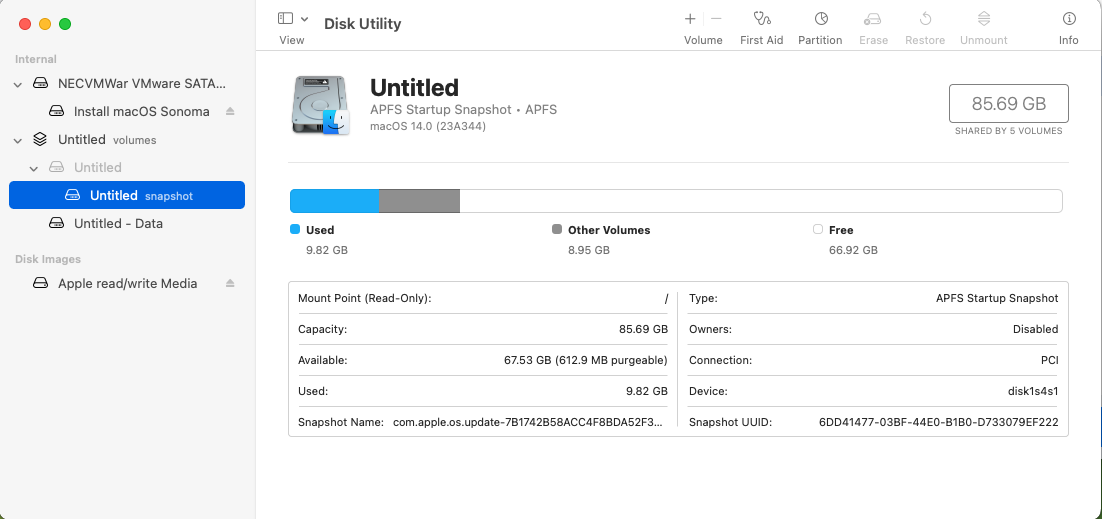Click the Untitled - Data drive icon

[57, 224]
